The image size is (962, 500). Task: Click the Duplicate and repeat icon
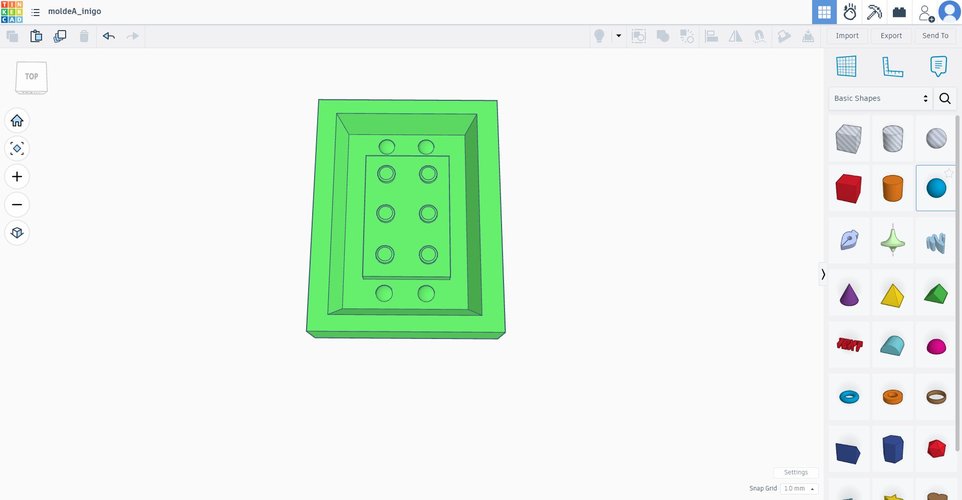[60, 36]
